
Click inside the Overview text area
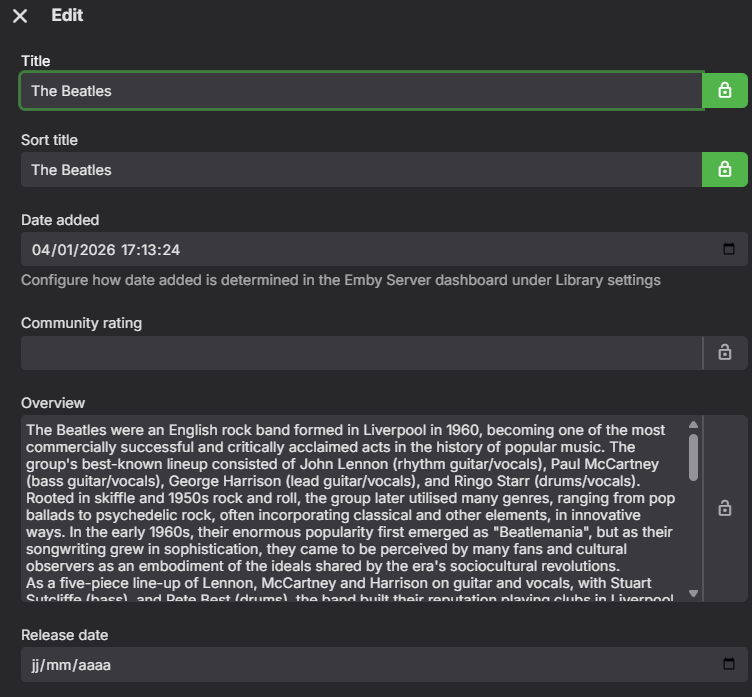click(350, 508)
